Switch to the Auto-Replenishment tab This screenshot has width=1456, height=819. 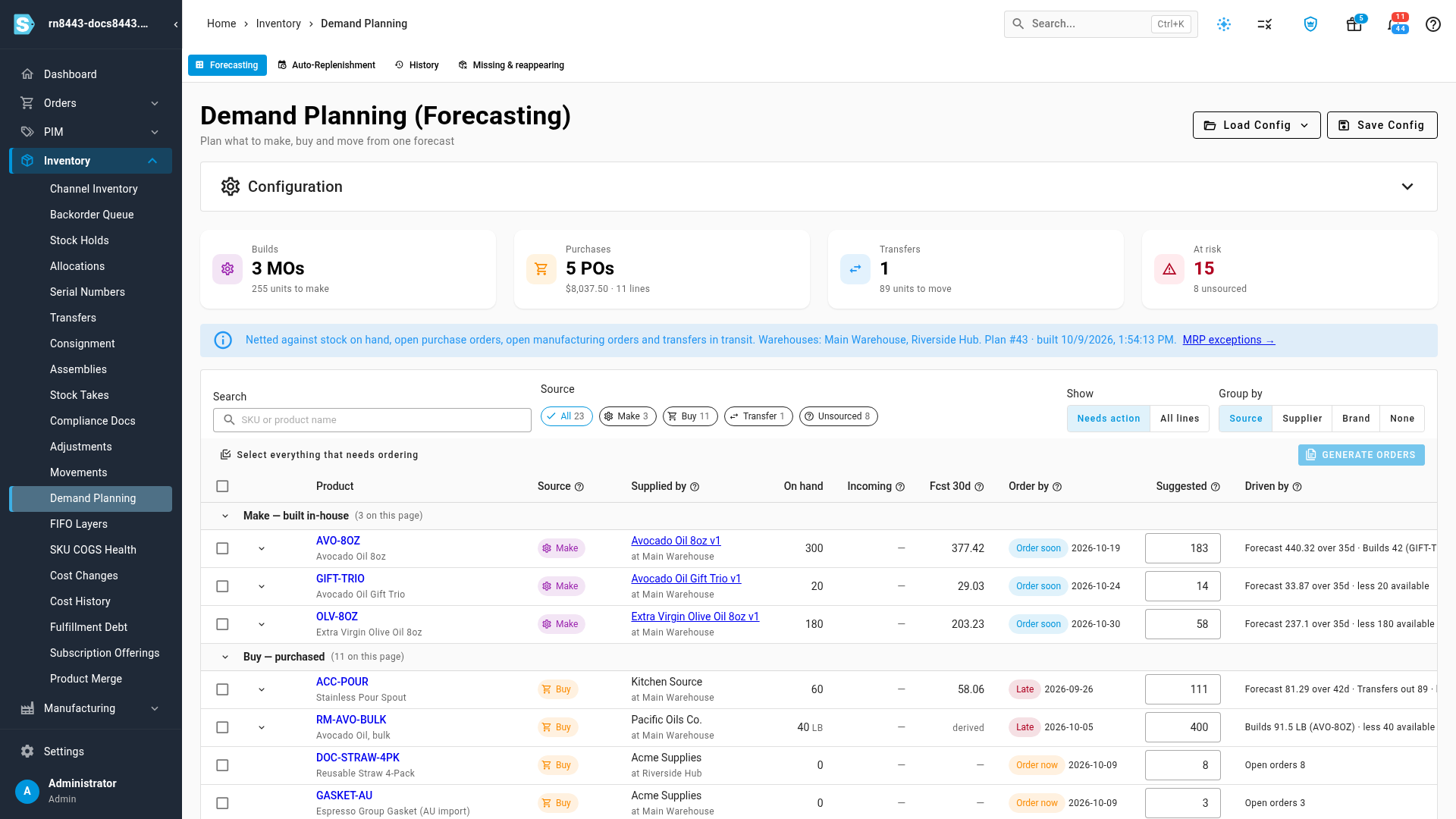point(327,65)
